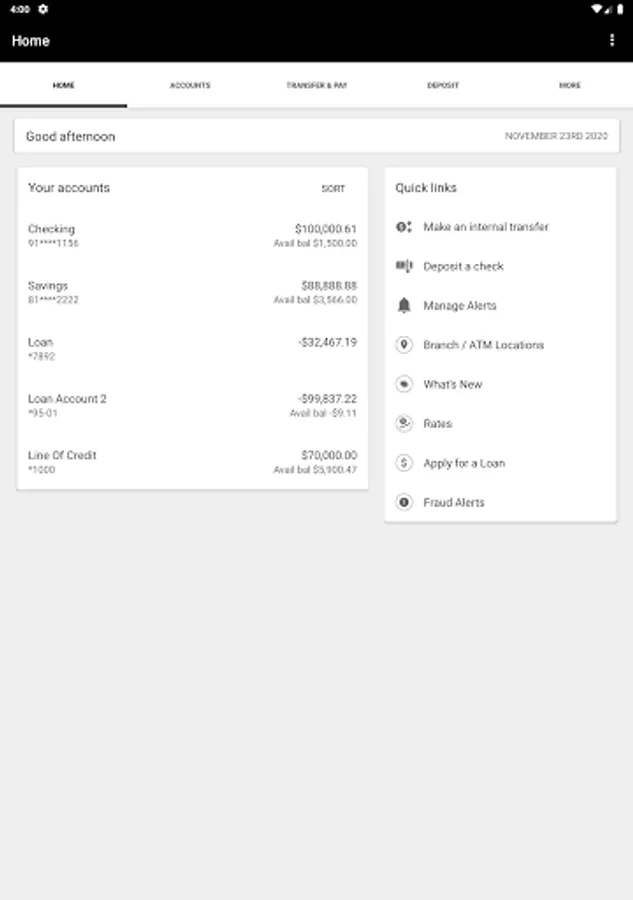Open the Transfer & Pay tab
The image size is (633, 900).
click(316, 86)
